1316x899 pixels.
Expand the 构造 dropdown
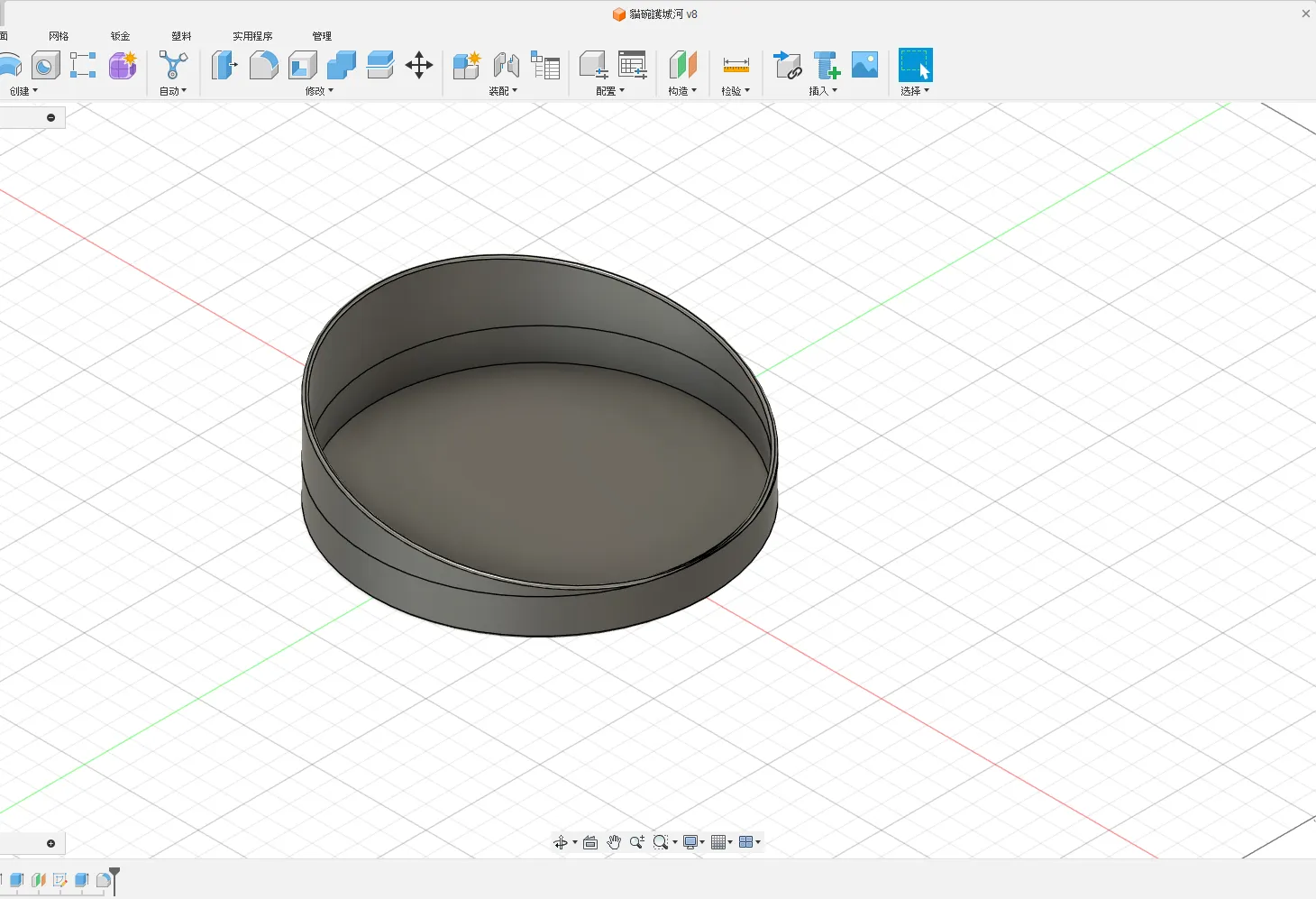click(x=682, y=91)
